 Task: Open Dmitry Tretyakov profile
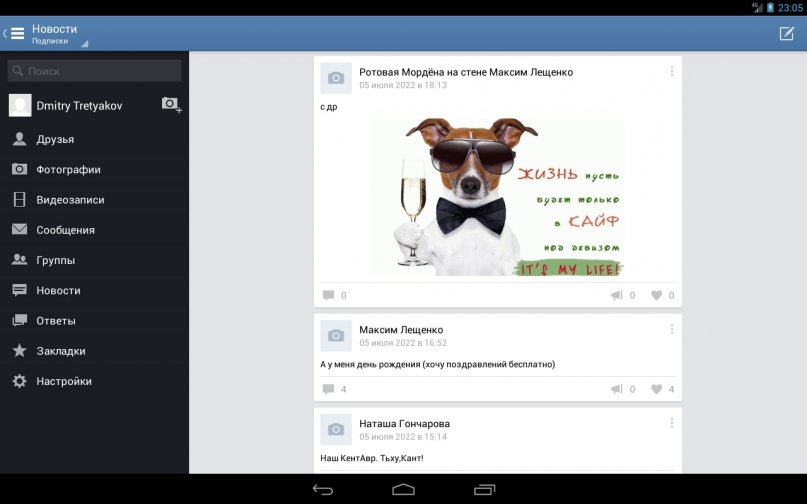(79, 105)
